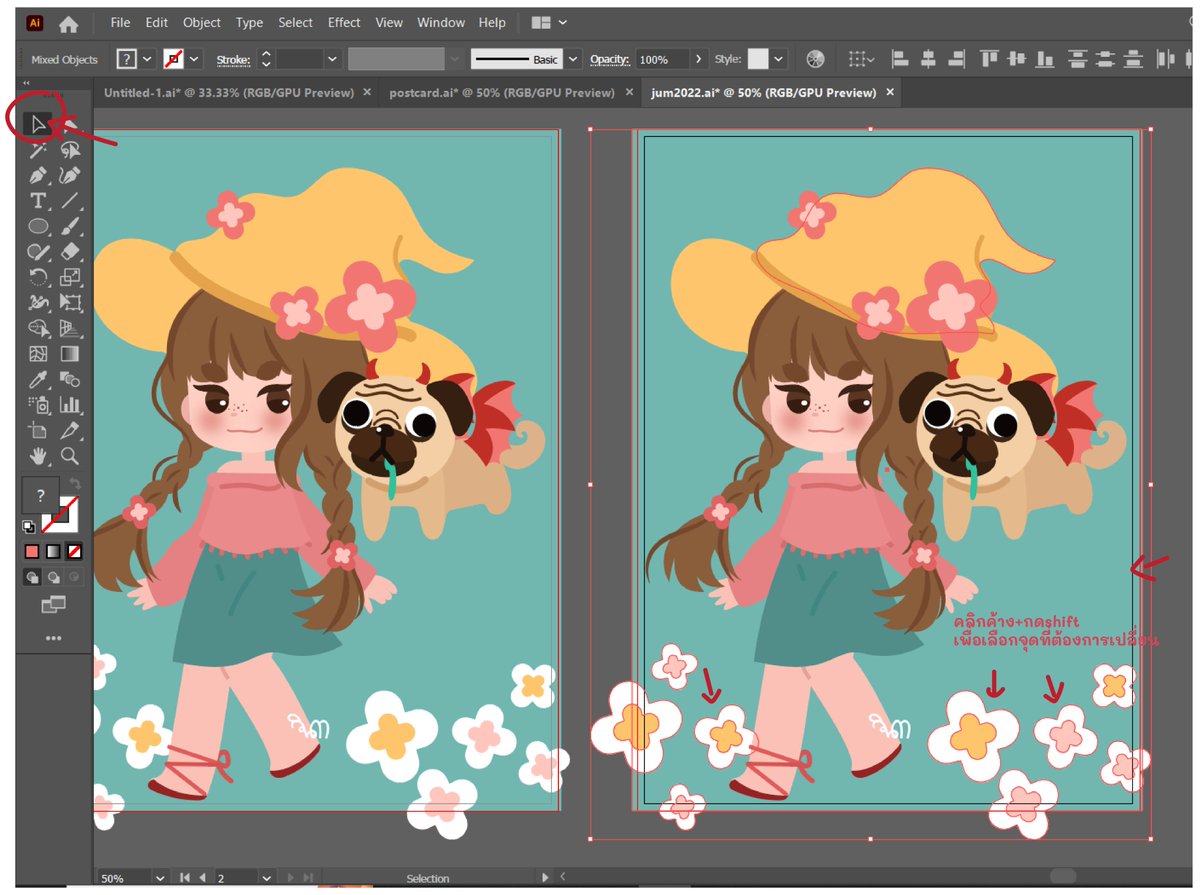Screen dimensions: 1200x895
Task: Select the Width/Warp tool
Action: 38,302
